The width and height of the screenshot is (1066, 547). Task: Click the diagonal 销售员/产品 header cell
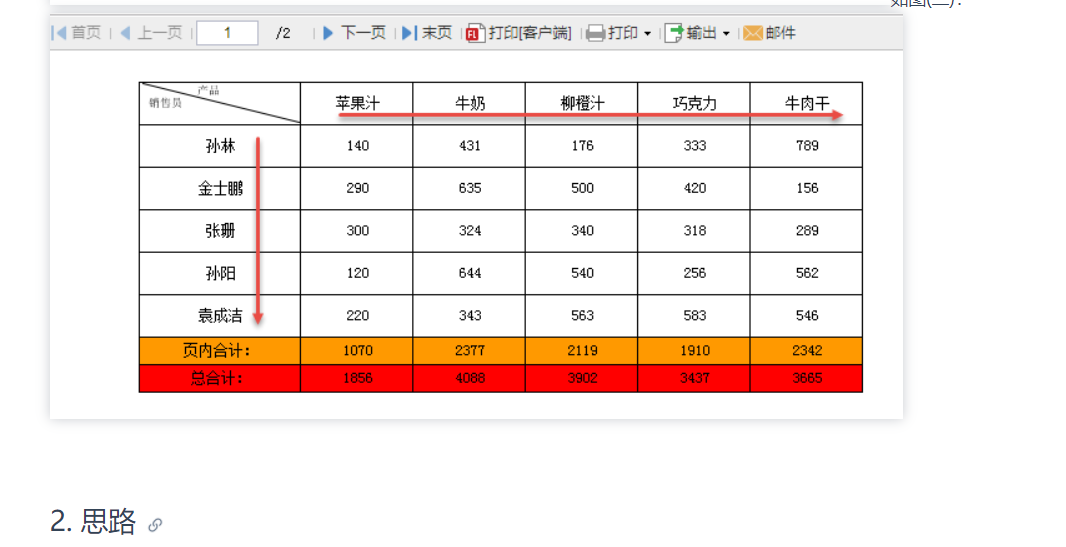point(220,103)
